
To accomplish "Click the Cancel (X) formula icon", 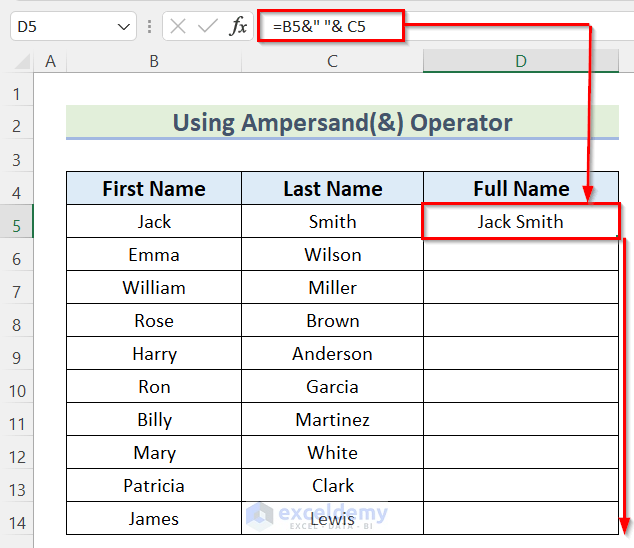I will pos(178,27).
